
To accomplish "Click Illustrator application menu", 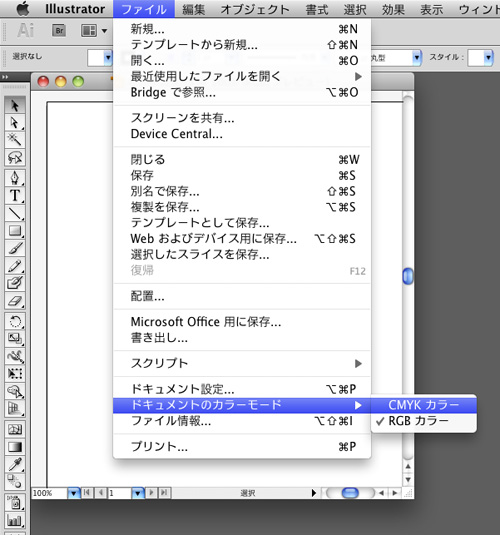I will pos(75,9).
